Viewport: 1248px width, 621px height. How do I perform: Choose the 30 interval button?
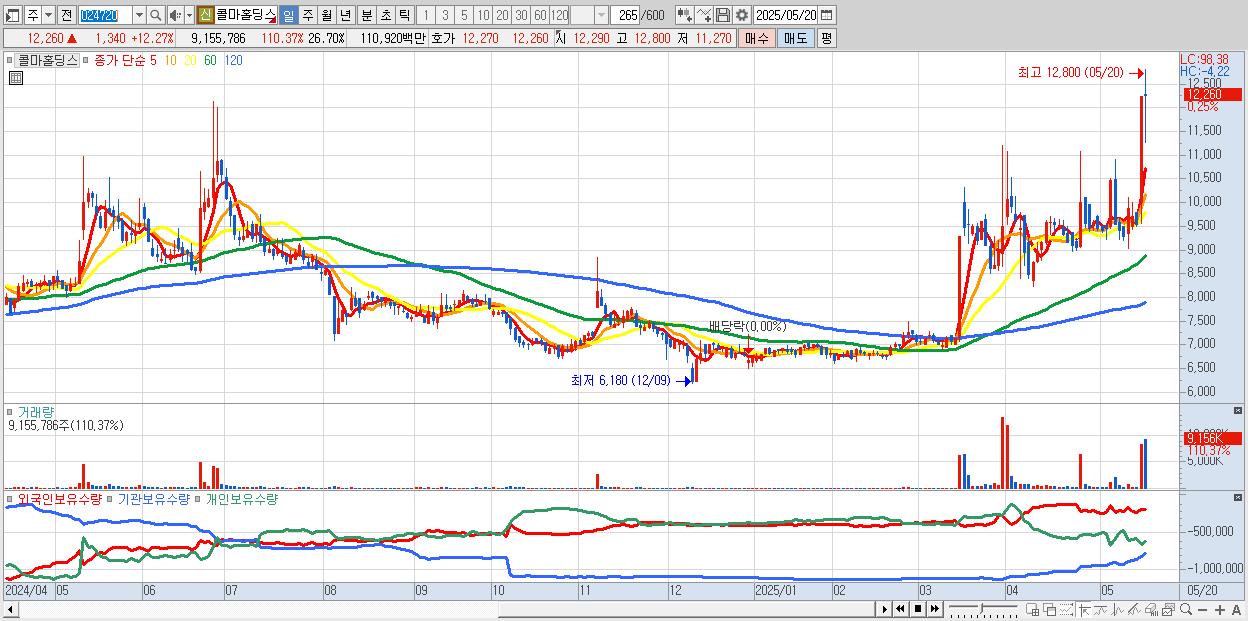pyautogui.click(x=521, y=15)
